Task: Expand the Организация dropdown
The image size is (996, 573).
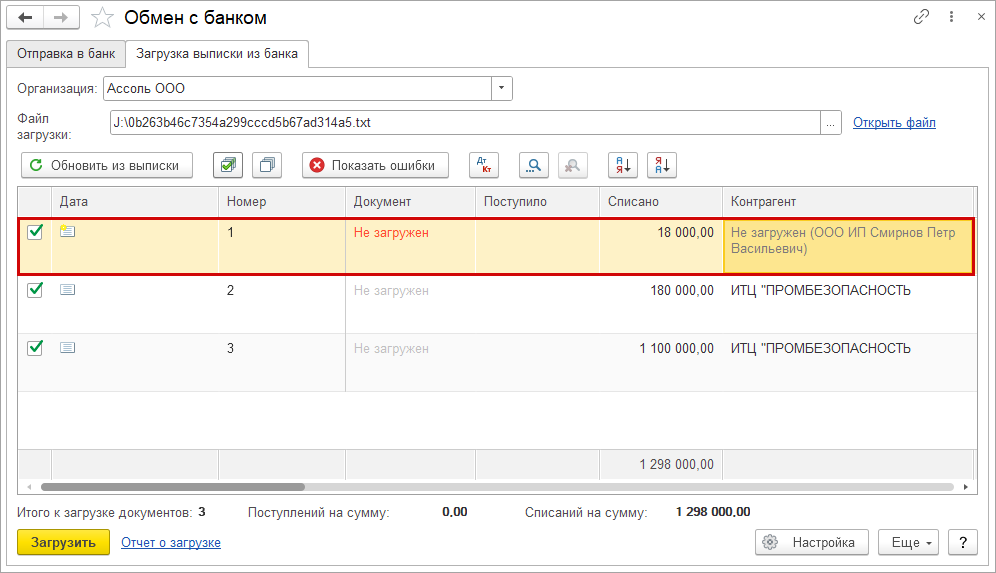Action: click(502, 88)
